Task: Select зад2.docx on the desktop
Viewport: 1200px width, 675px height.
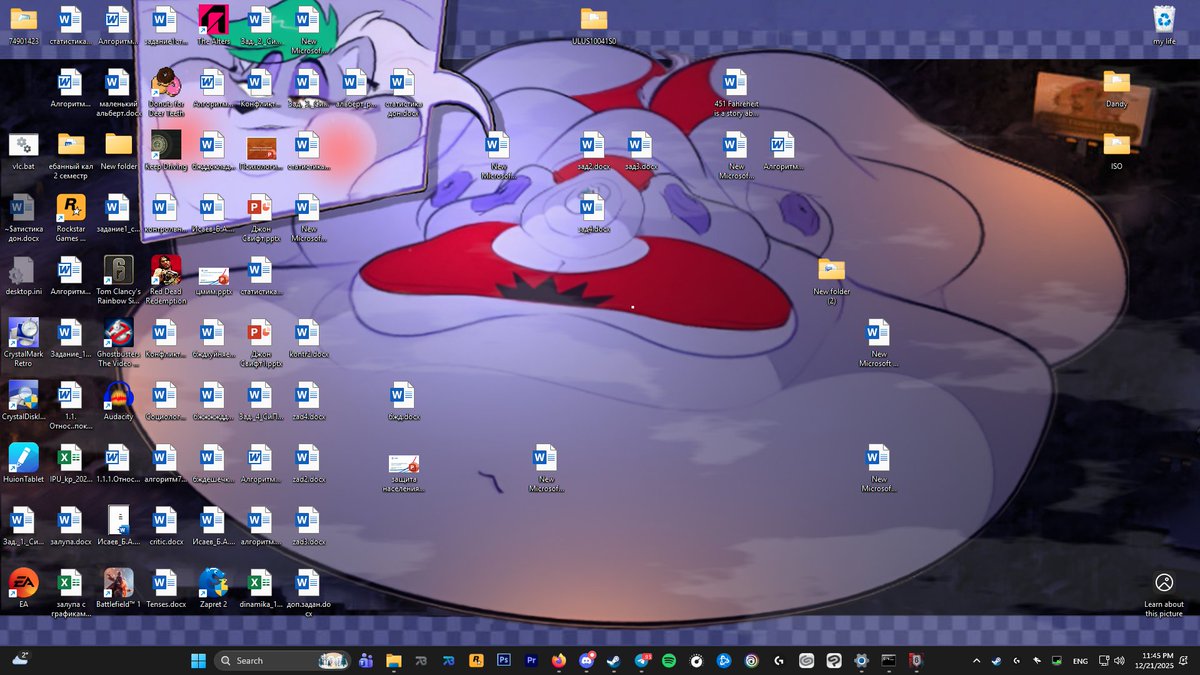Action: click(x=593, y=151)
